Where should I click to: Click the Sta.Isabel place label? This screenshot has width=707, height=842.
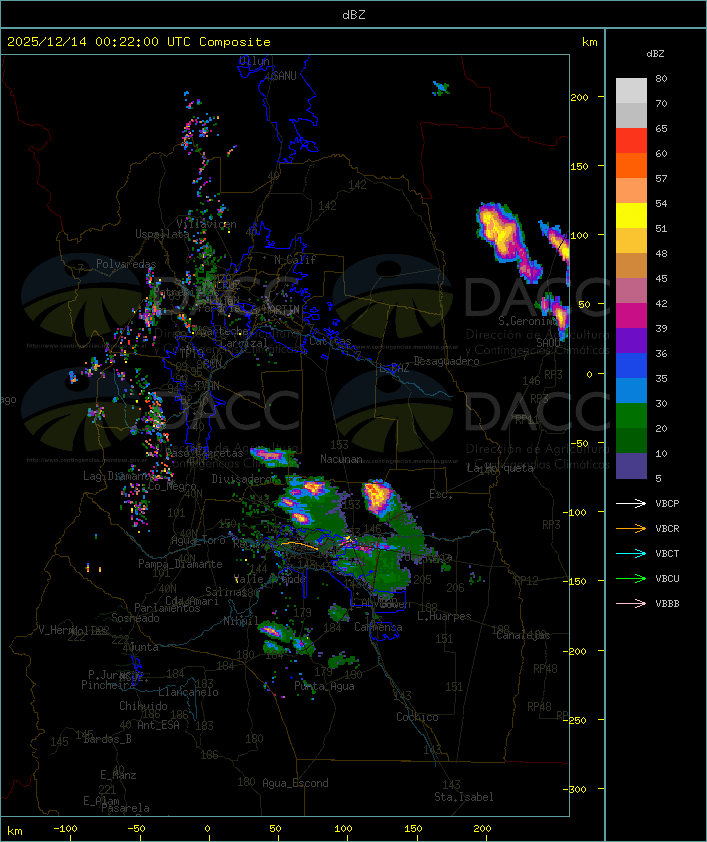[x=464, y=797]
